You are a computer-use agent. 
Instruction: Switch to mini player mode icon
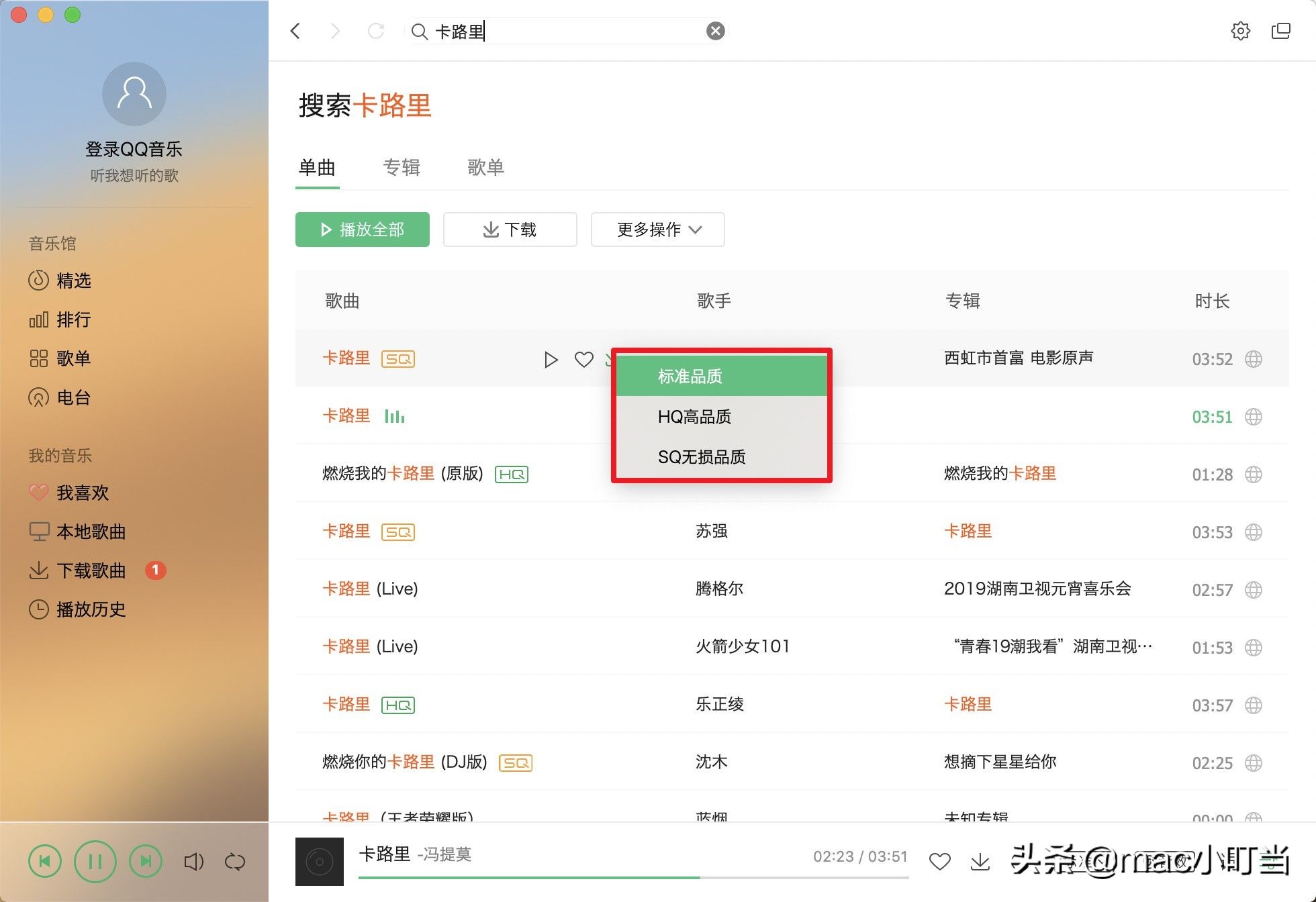pyautogui.click(x=1281, y=31)
